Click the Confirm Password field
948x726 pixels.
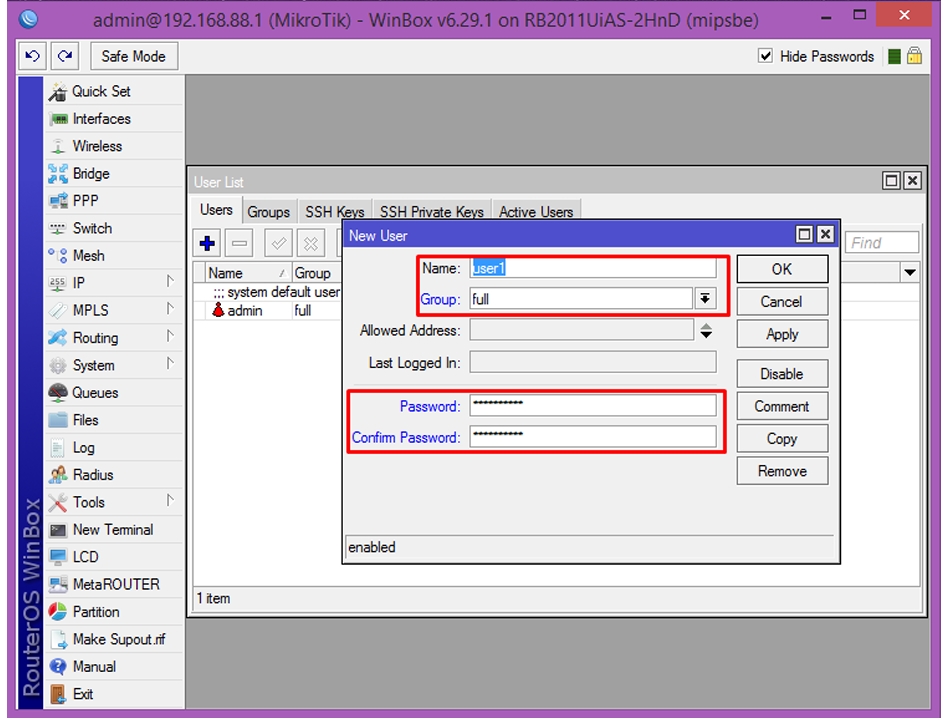click(592, 436)
